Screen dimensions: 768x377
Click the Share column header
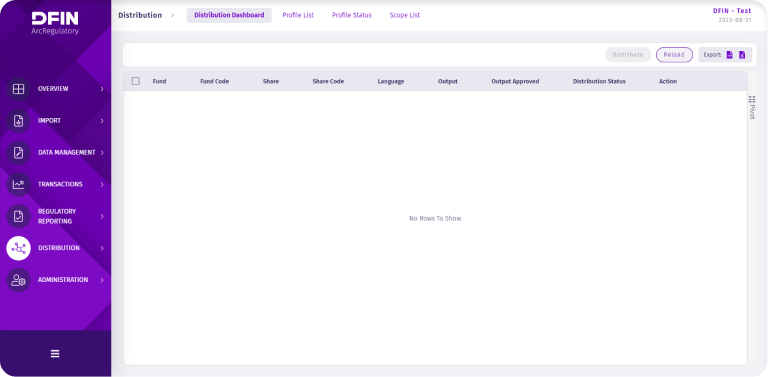[271, 81]
